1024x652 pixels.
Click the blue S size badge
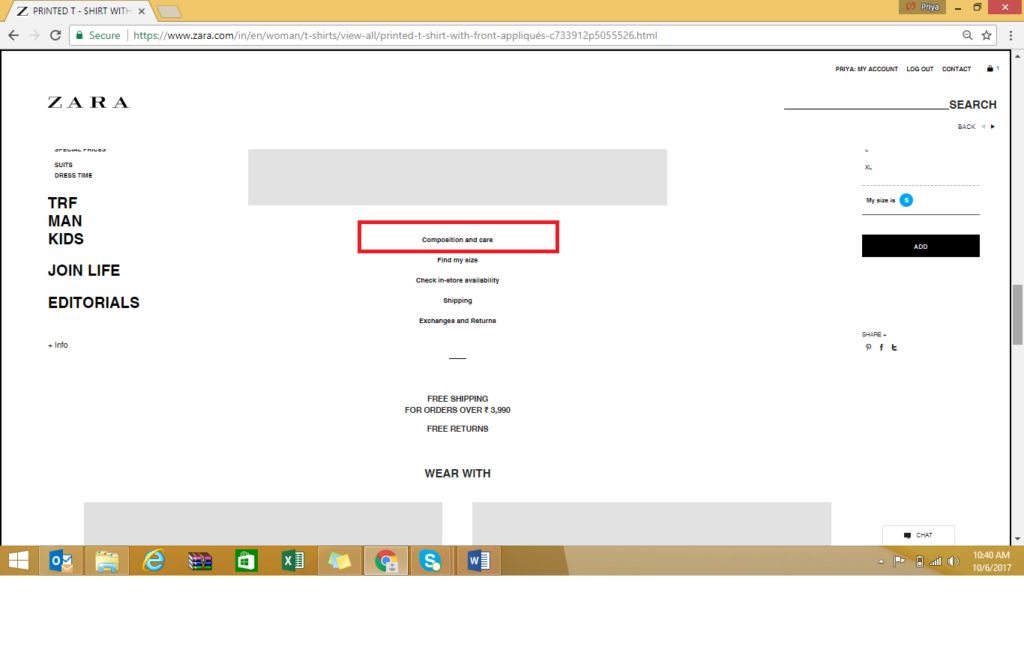(x=906, y=200)
